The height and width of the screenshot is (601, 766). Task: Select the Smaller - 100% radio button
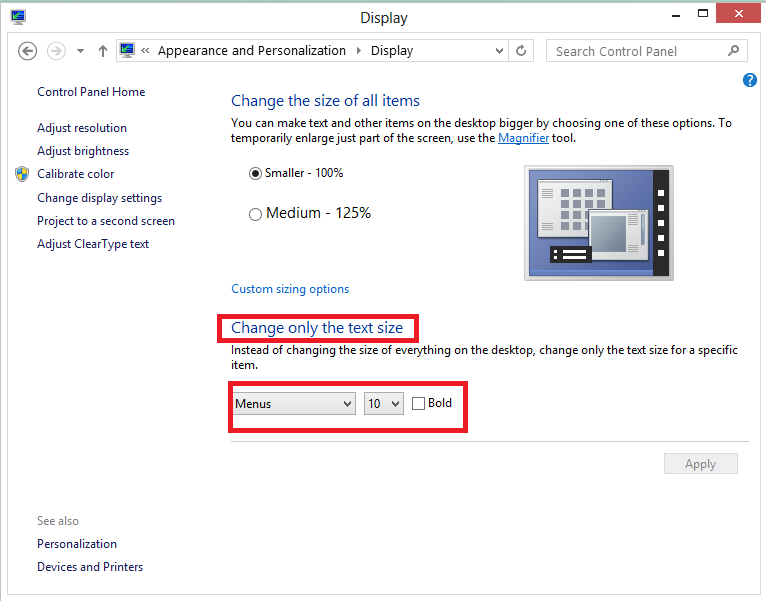(x=255, y=173)
